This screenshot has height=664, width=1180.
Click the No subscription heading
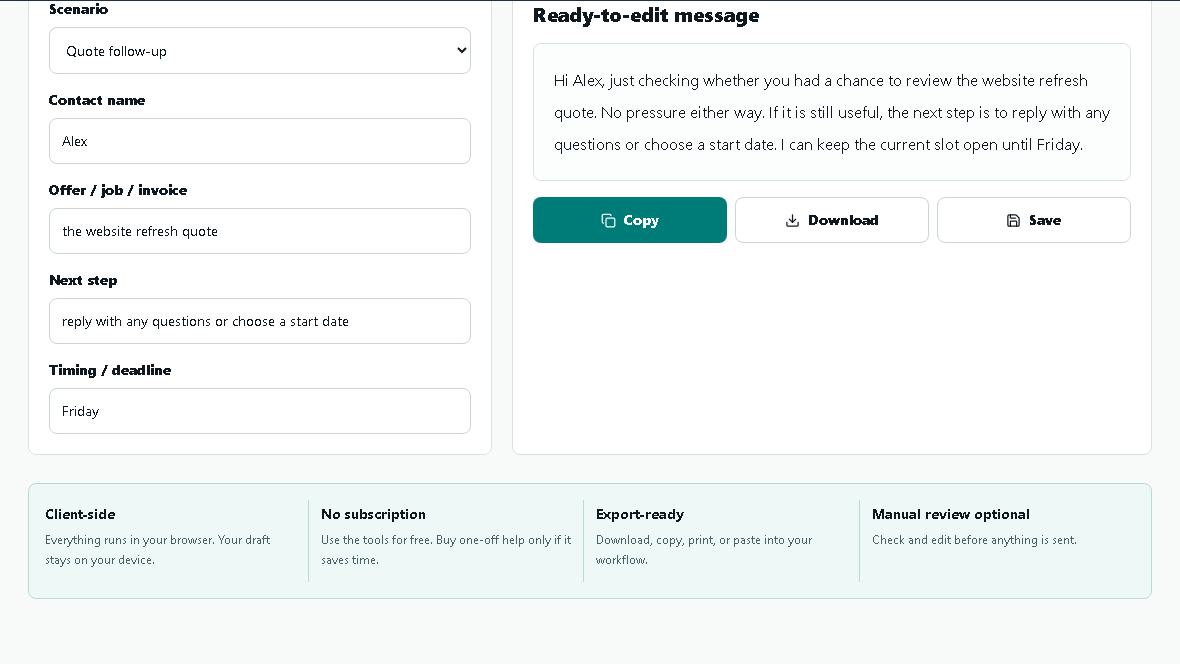pyautogui.click(x=373, y=514)
